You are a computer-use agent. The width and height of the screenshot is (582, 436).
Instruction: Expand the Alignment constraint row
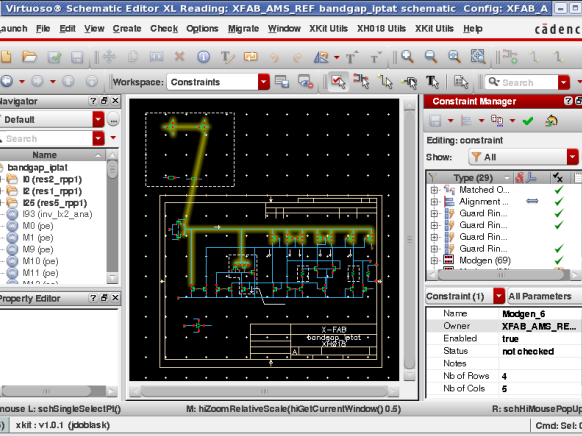tap(434, 202)
